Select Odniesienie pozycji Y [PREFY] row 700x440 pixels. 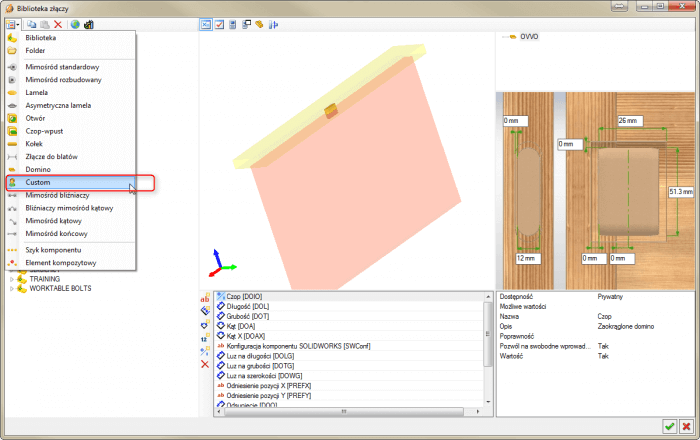[350, 396]
